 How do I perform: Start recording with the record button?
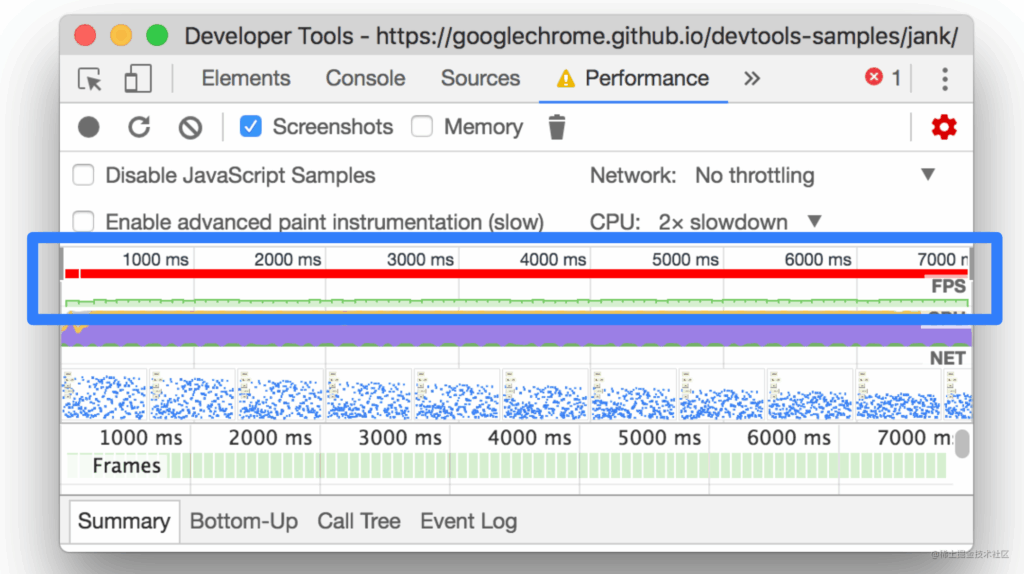(x=89, y=127)
